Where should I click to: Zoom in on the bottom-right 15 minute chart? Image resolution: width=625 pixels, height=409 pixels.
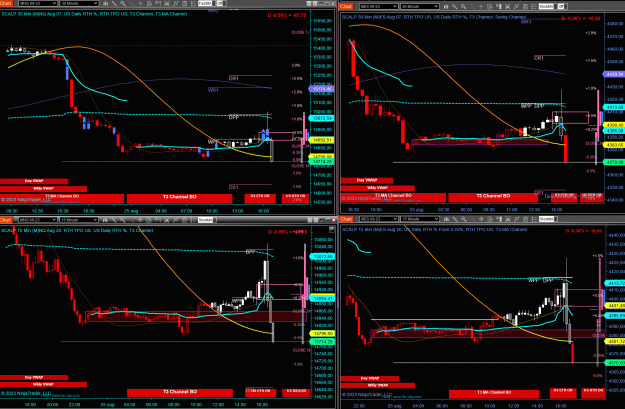(x=464, y=219)
